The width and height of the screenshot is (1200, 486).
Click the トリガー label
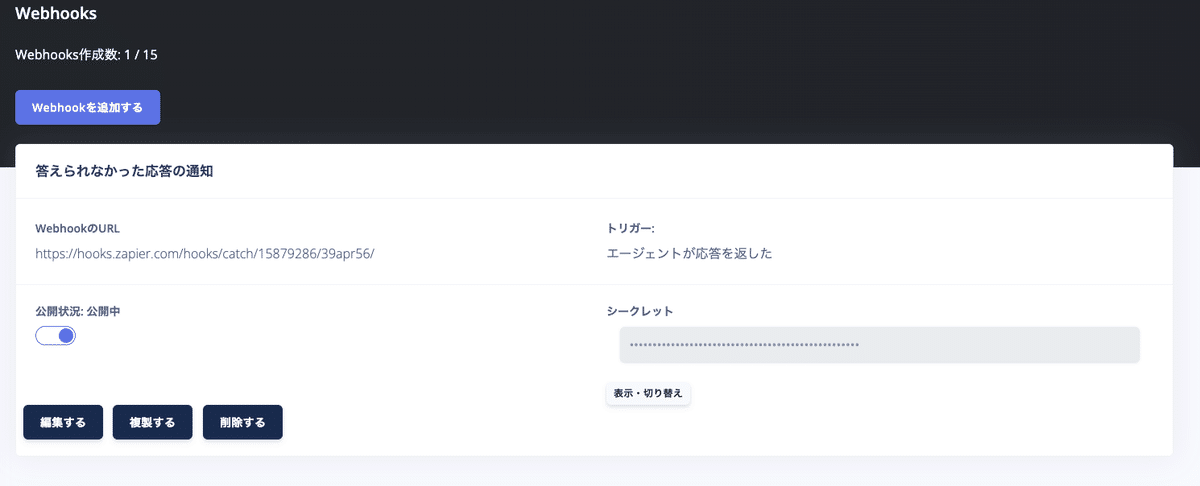630,228
